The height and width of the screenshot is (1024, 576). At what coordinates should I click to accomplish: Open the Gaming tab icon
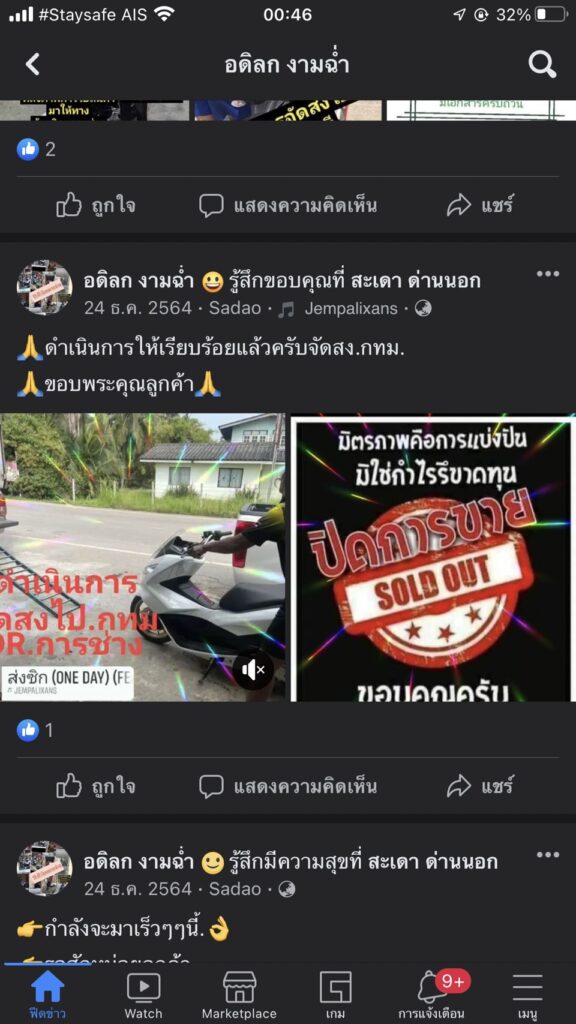[336, 995]
